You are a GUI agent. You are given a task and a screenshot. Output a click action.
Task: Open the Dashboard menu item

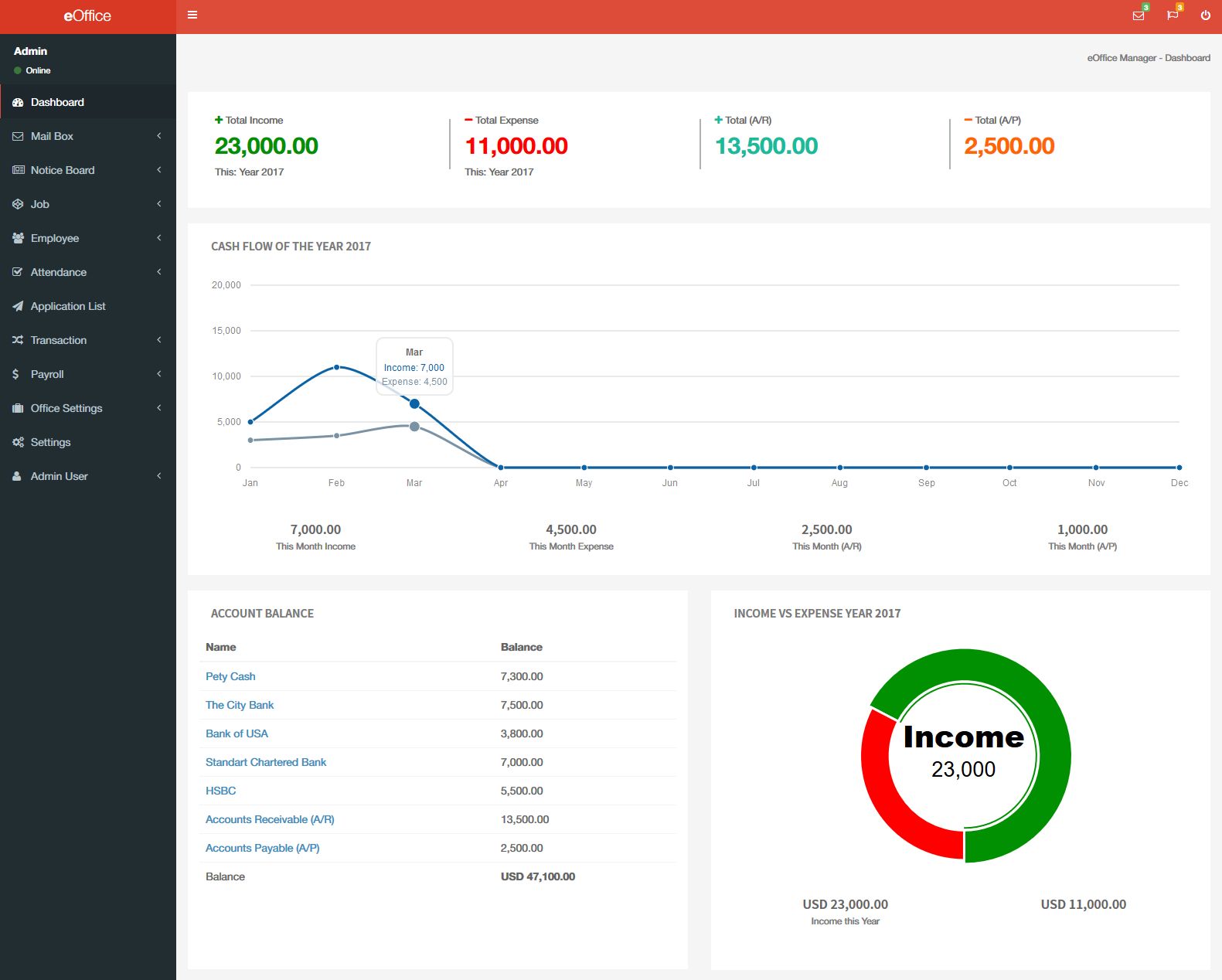(x=57, y=102)
